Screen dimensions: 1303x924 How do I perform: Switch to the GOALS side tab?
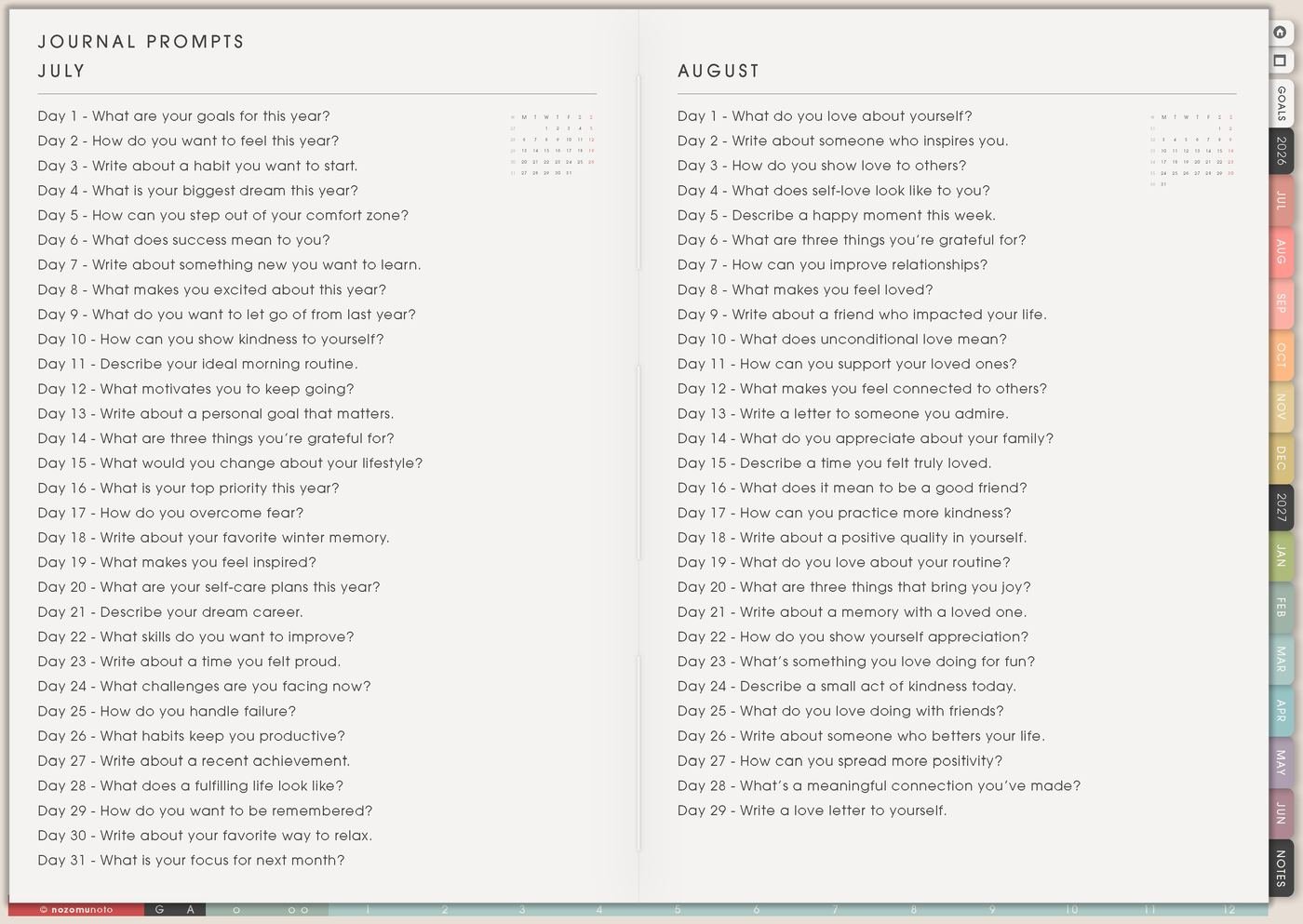(1281, 102)
